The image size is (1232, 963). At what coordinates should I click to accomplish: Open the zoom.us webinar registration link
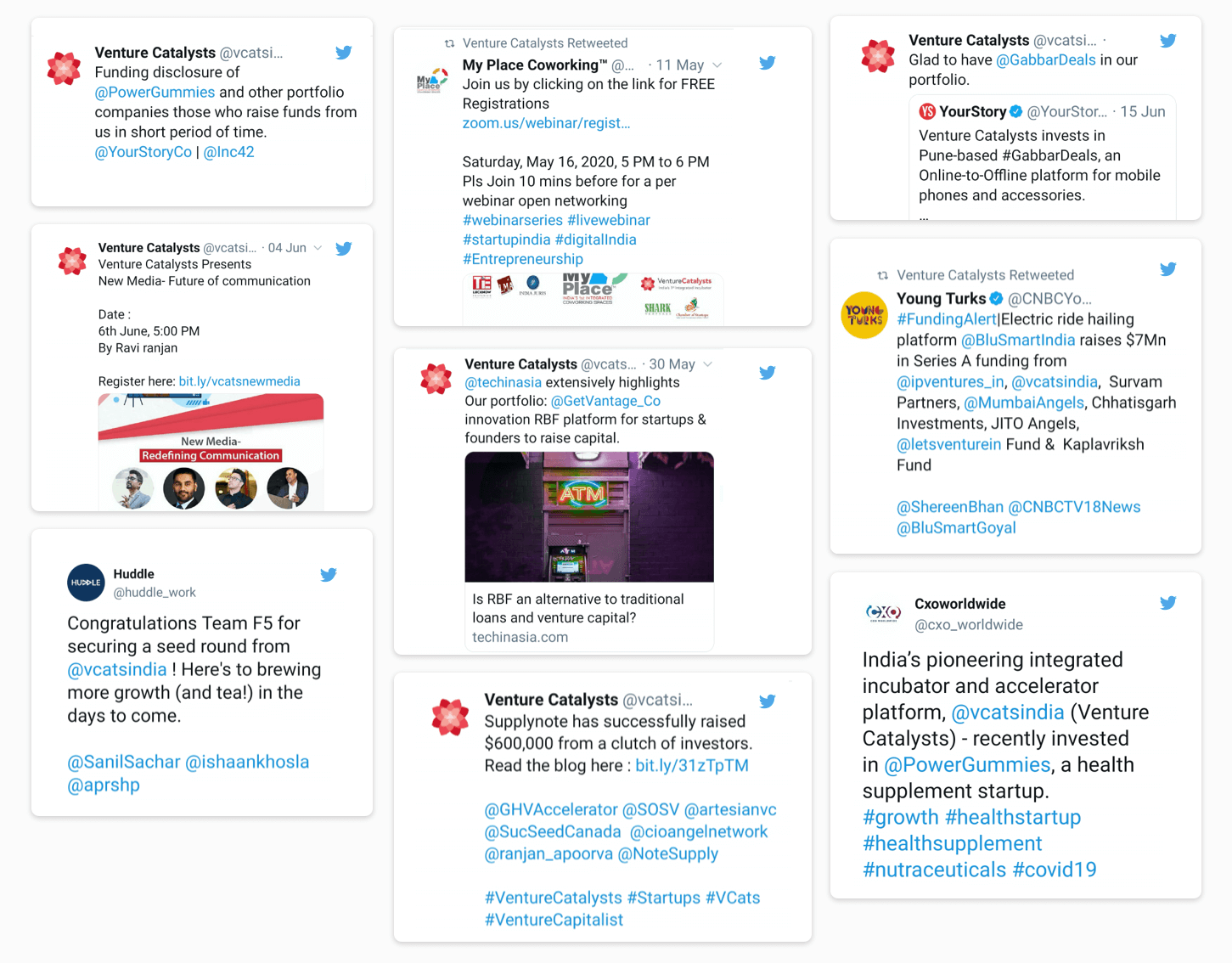546,123
